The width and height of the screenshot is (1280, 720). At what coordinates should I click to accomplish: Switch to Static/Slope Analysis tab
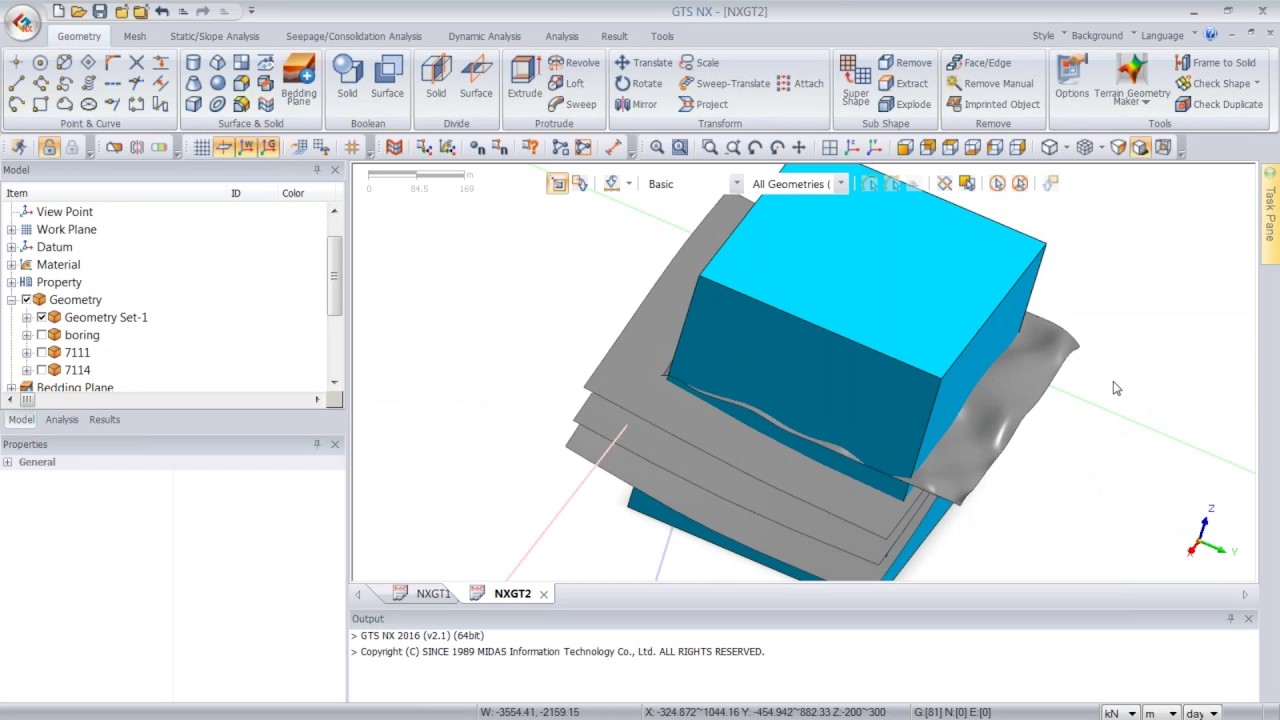point(214,36)
